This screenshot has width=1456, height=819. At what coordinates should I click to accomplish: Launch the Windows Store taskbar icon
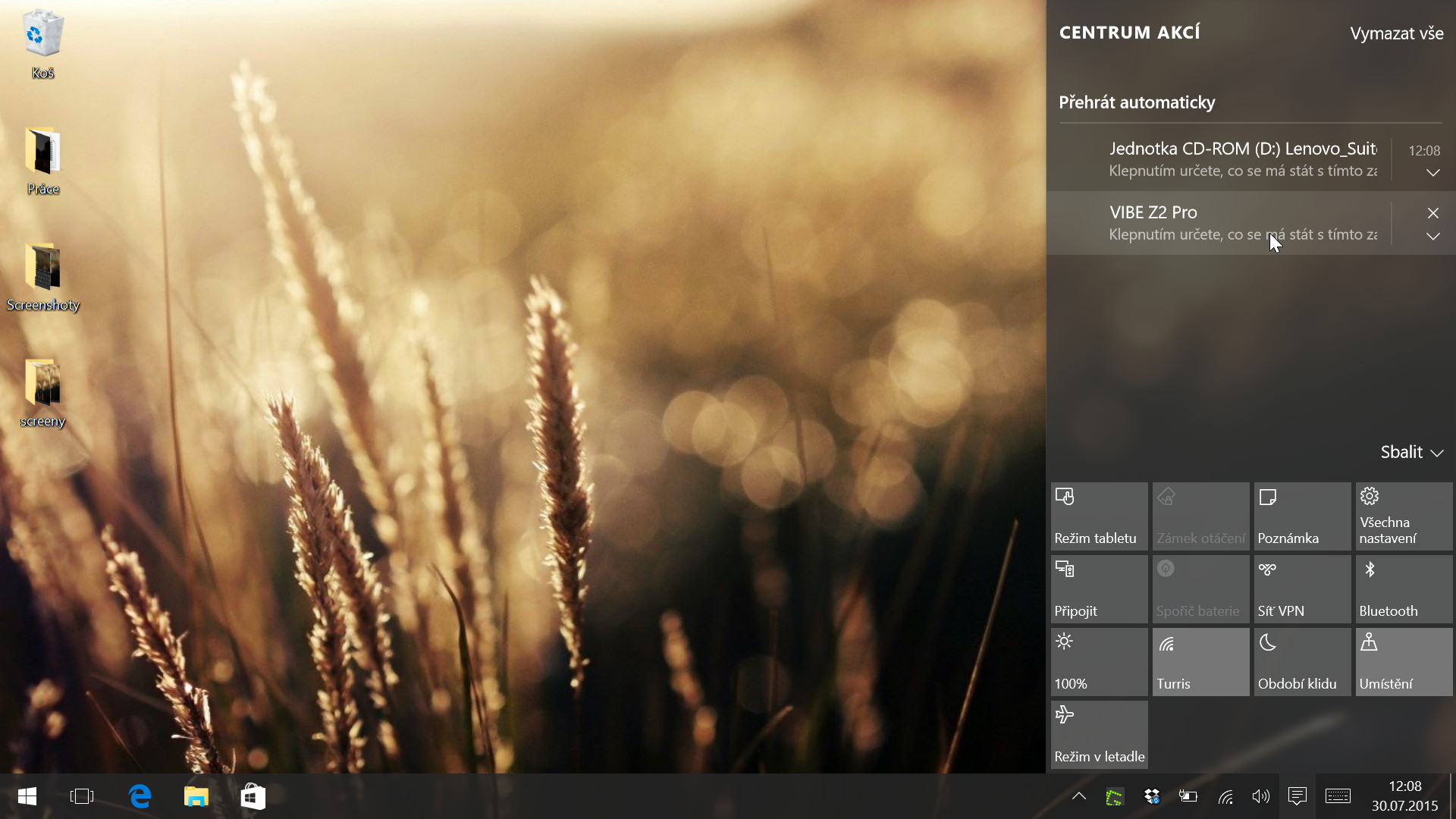click(x=253, y=796)
